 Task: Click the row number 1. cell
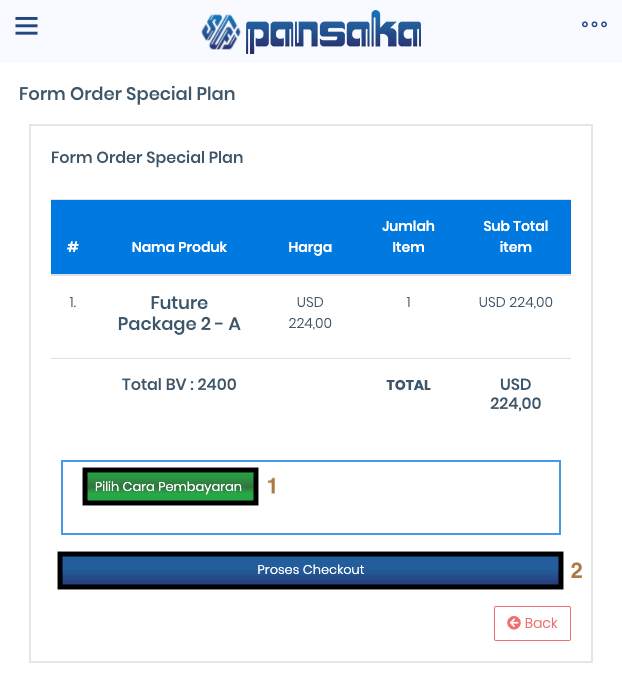click(x=73, y=302)
